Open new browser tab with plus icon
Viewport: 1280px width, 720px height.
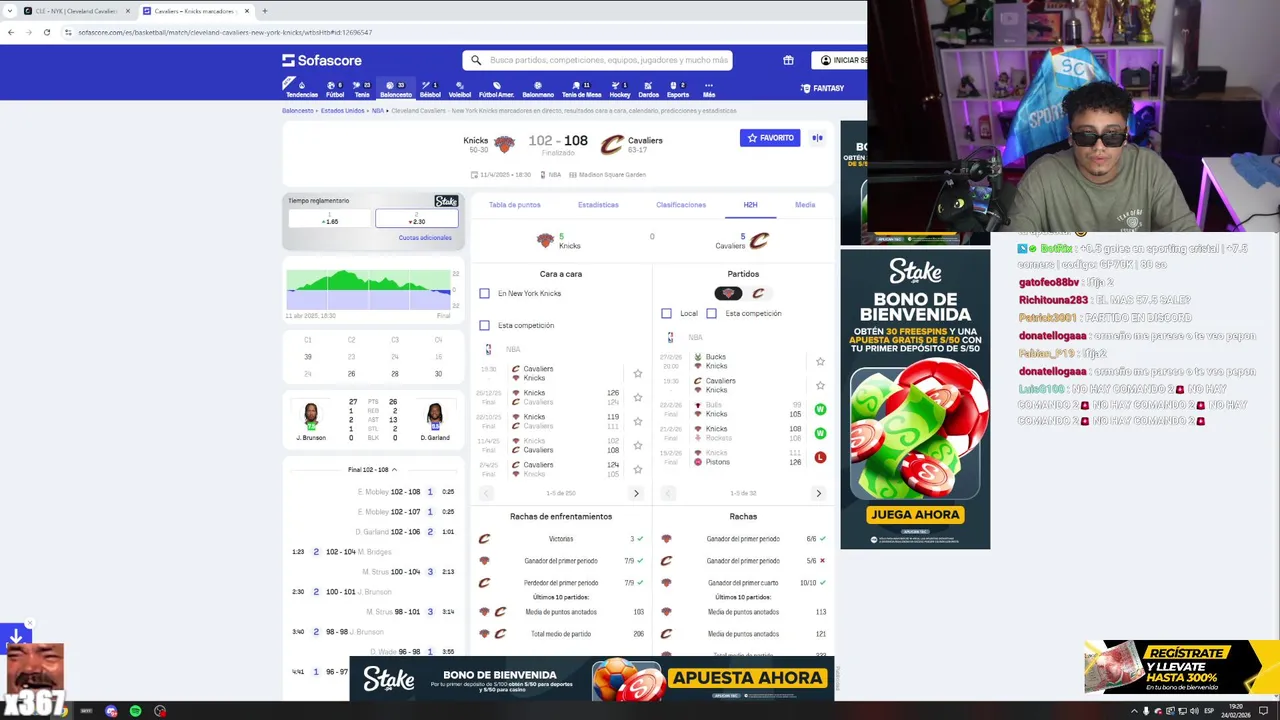264,11
